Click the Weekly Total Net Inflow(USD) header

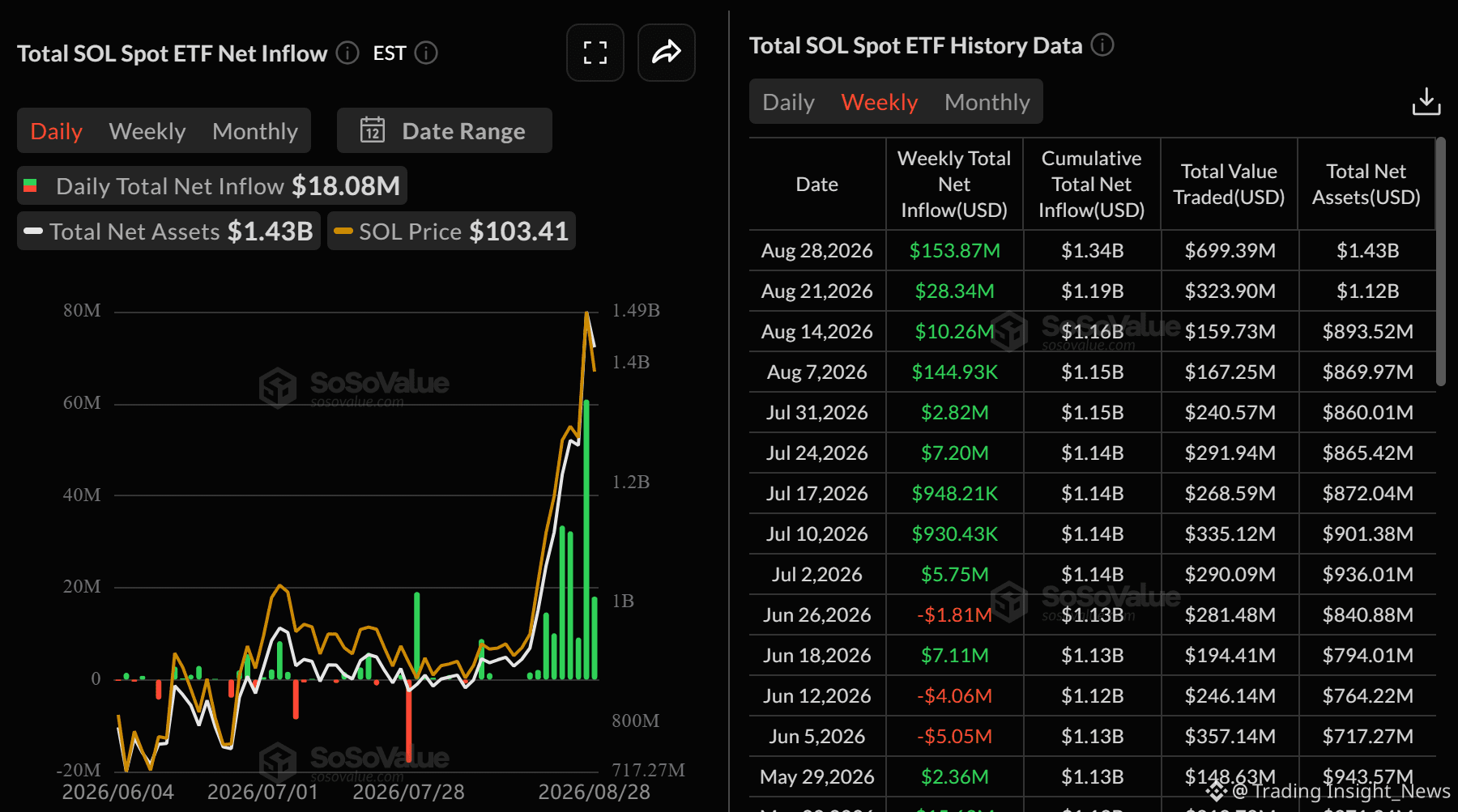[954, 185]
